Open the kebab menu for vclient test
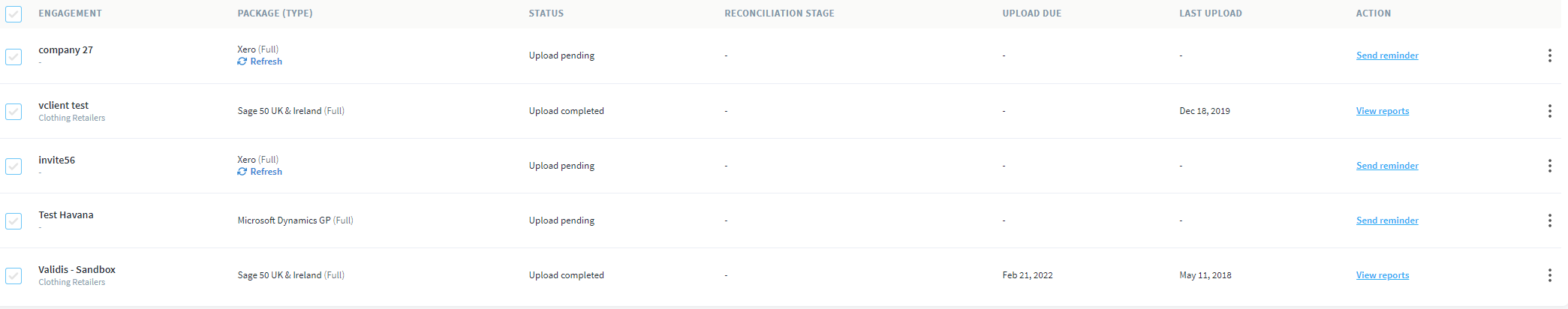This screenshot has width=1568, height=309. (x=1549, y=111)
